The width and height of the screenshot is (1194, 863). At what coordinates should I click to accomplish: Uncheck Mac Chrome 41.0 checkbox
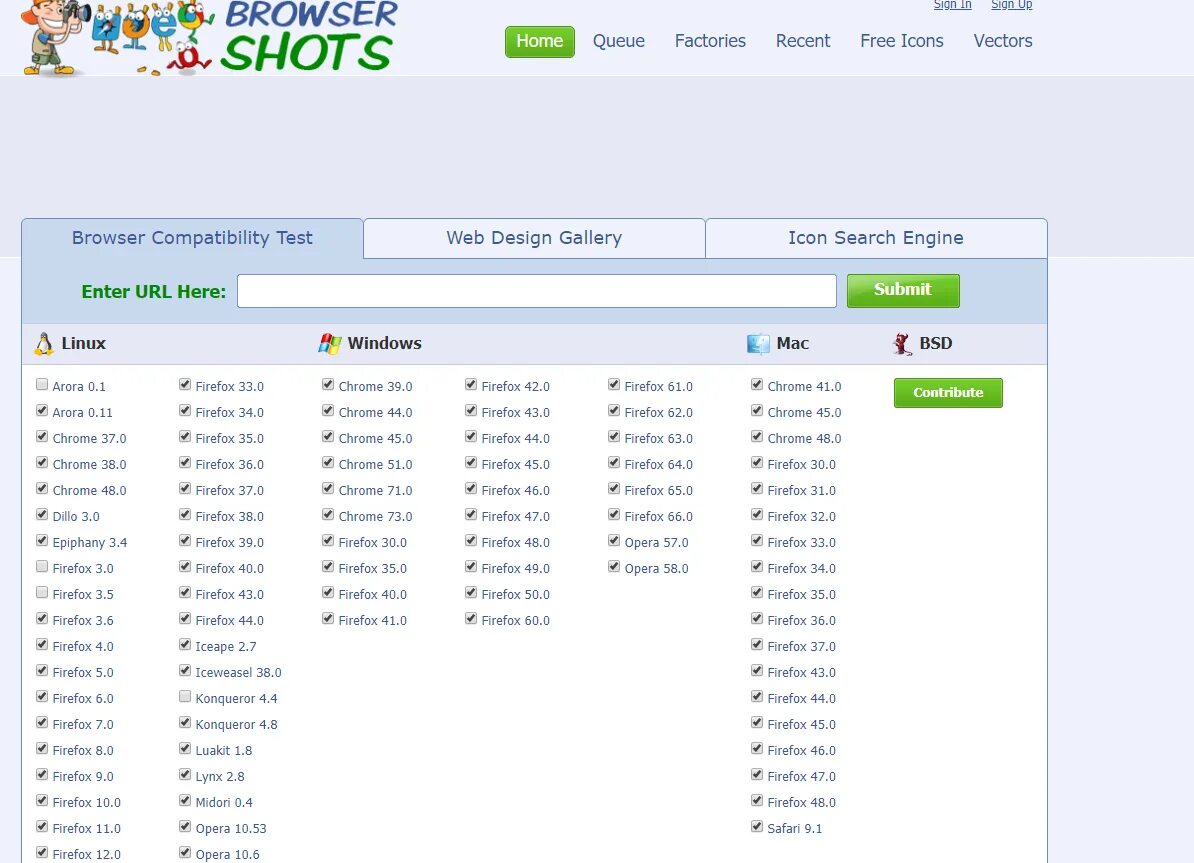click(x=757, y=385)
